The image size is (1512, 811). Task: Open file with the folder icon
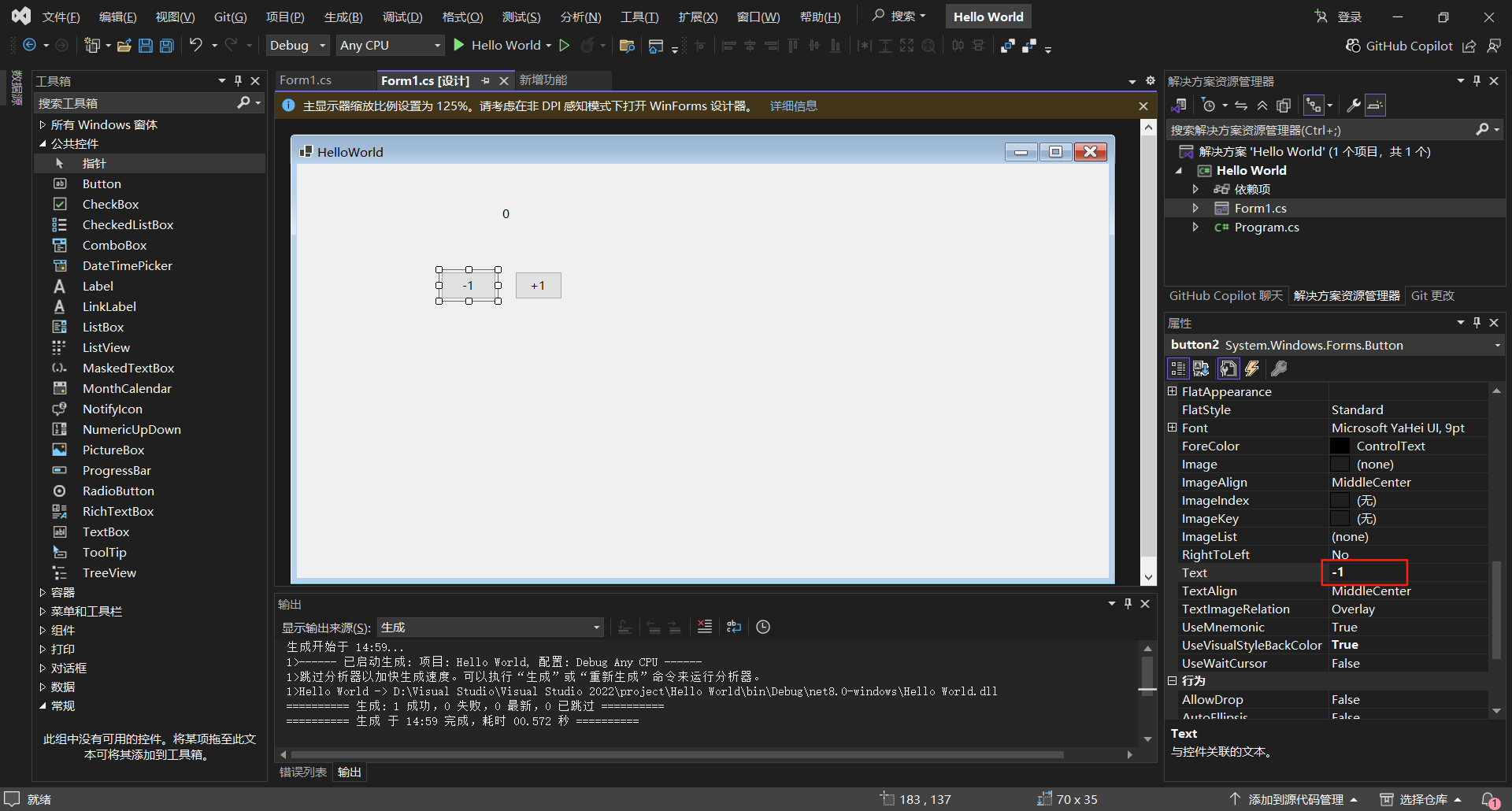[124, 46]
